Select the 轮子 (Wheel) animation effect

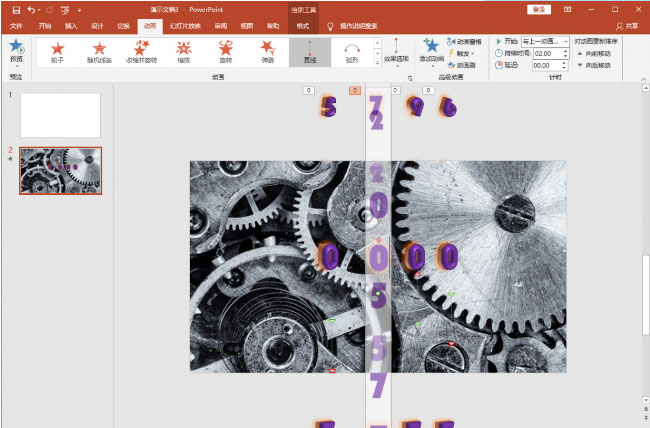tap(58, 52)
